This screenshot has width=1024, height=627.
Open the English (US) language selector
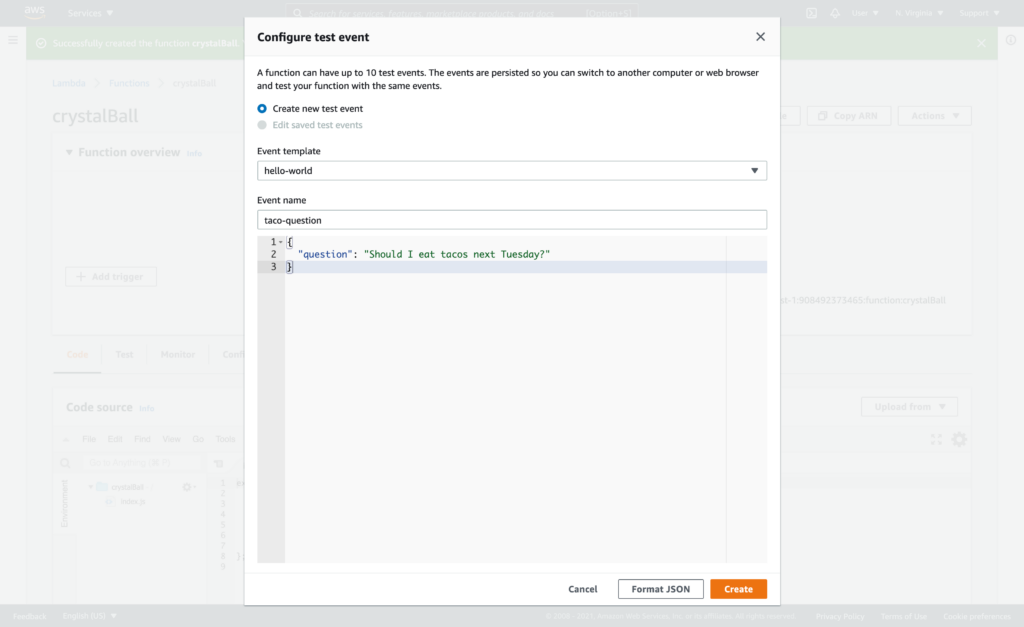pos(89,616)
